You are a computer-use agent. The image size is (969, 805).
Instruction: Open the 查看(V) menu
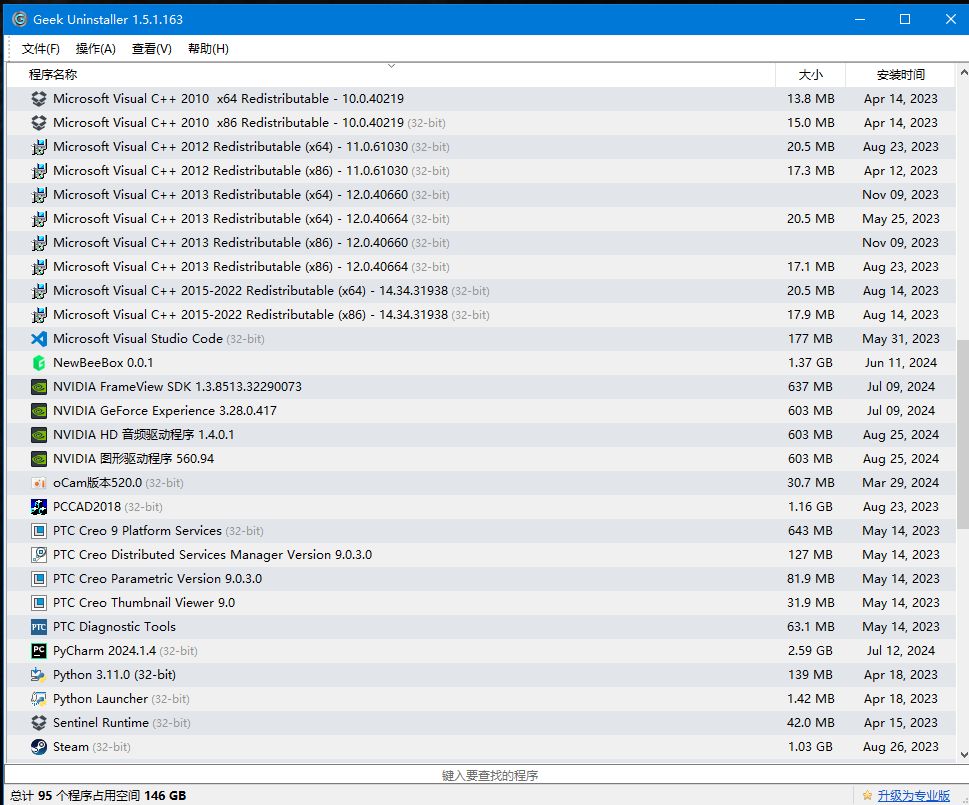[151, 49]
